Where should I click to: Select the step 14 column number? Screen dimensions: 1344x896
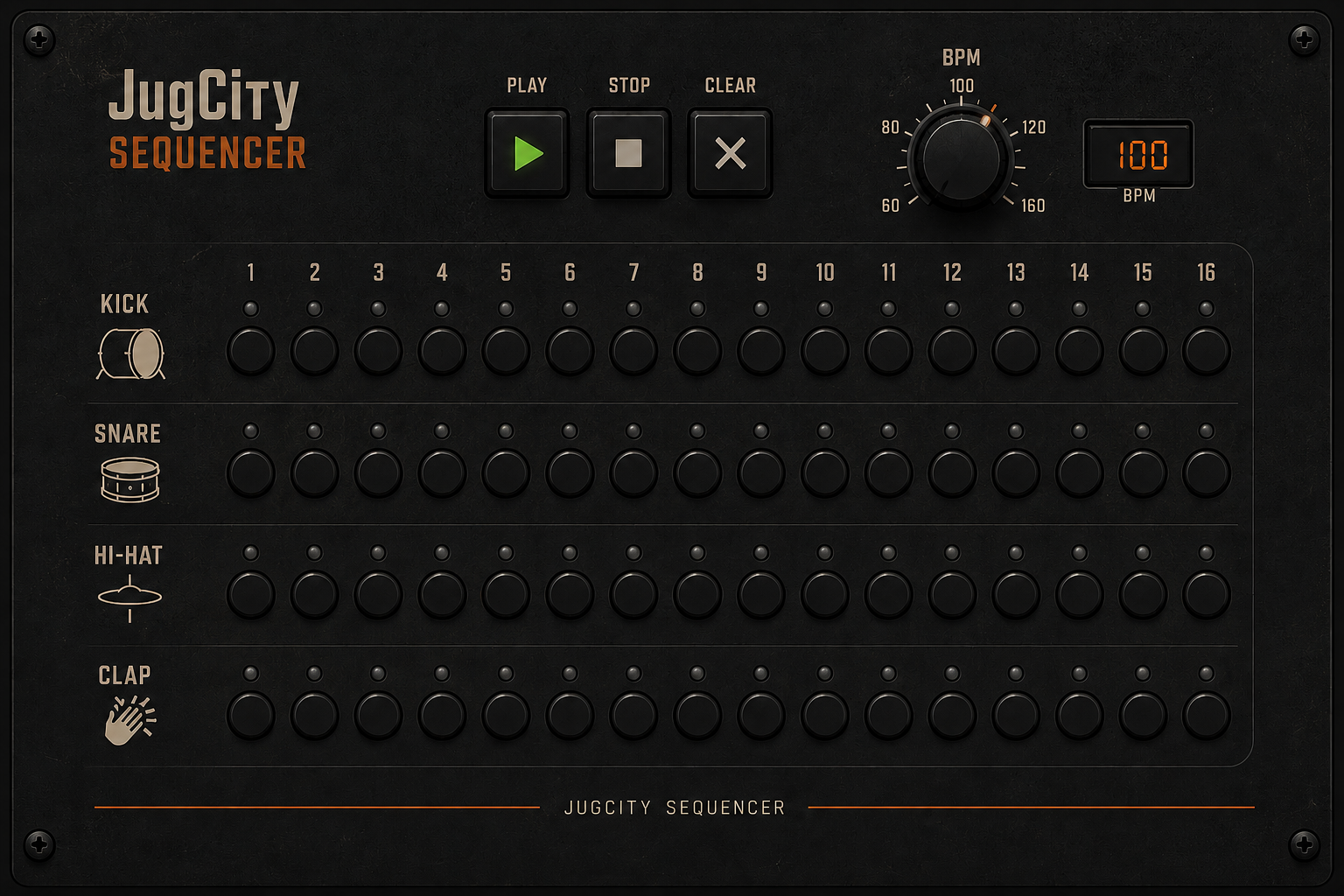[x=1080, y=273]
